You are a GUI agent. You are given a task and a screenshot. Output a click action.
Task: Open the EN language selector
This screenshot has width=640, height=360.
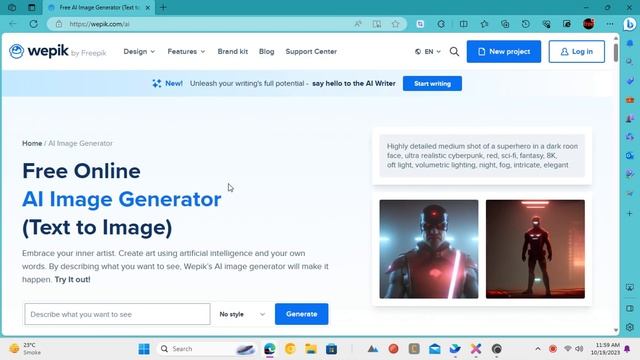coord(428,51)
